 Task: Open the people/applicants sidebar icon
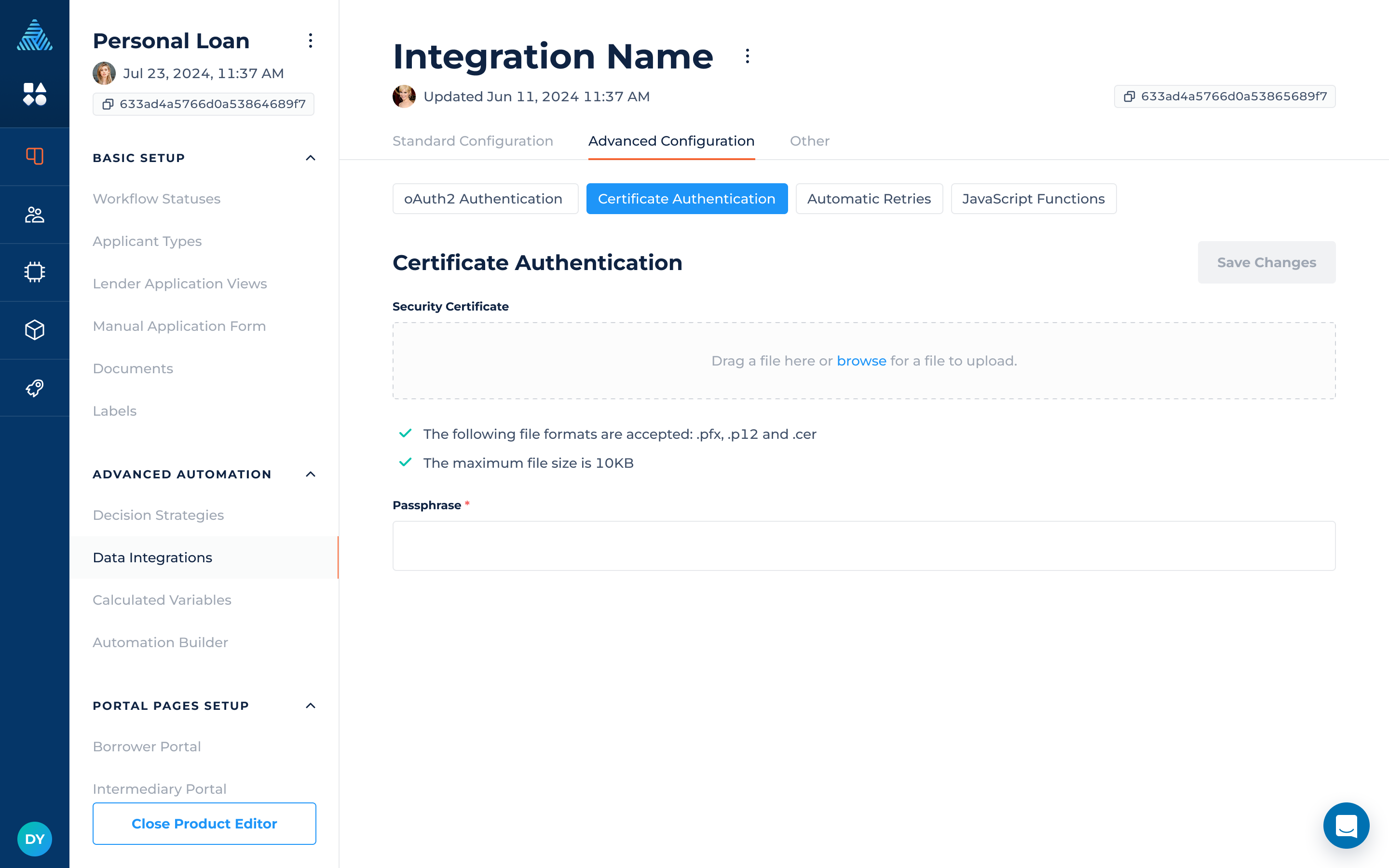(x=34, y=215)
